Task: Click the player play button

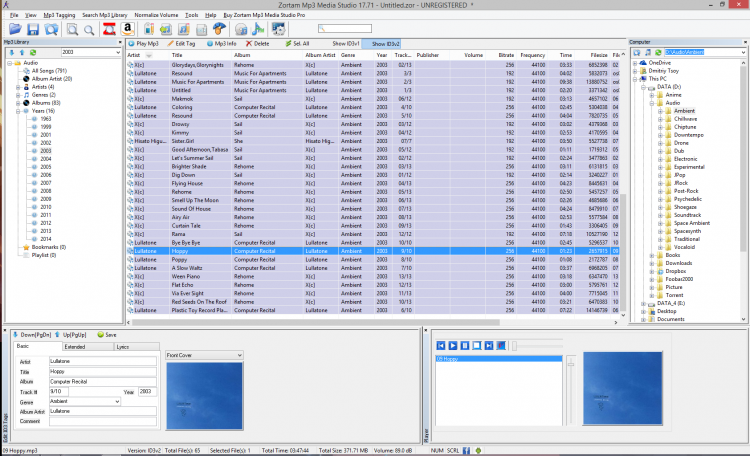Action: [x=453, y=345]
